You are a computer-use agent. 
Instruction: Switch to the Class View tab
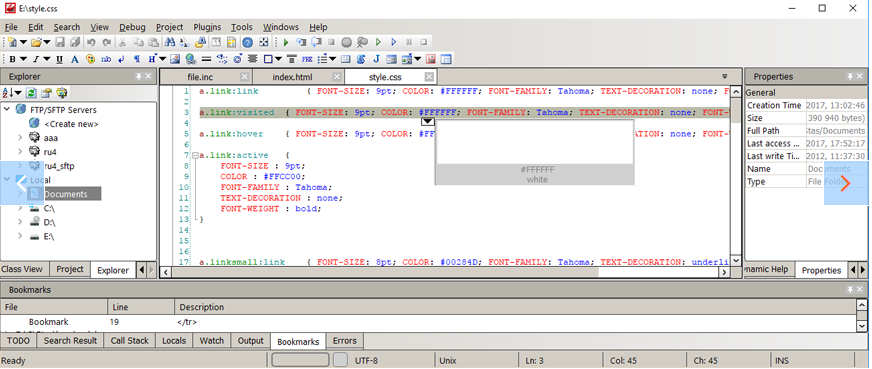[22, 269]
